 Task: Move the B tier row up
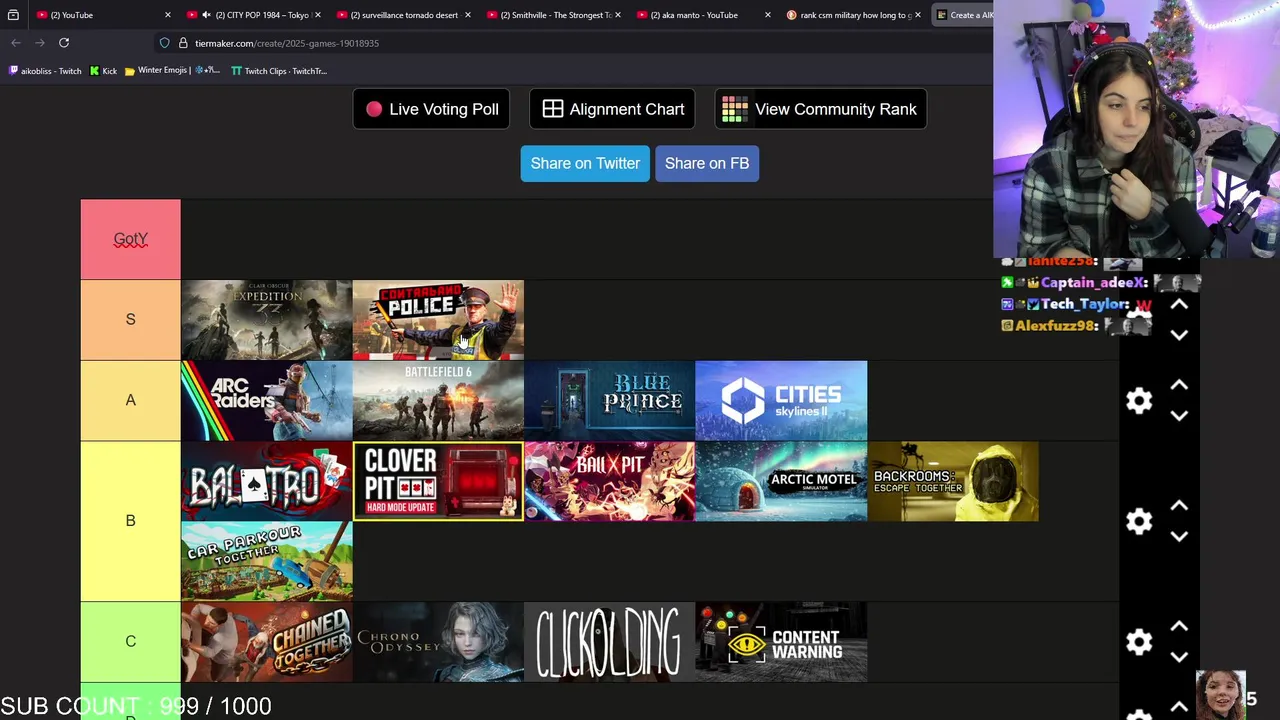[x=1179, y=506]
